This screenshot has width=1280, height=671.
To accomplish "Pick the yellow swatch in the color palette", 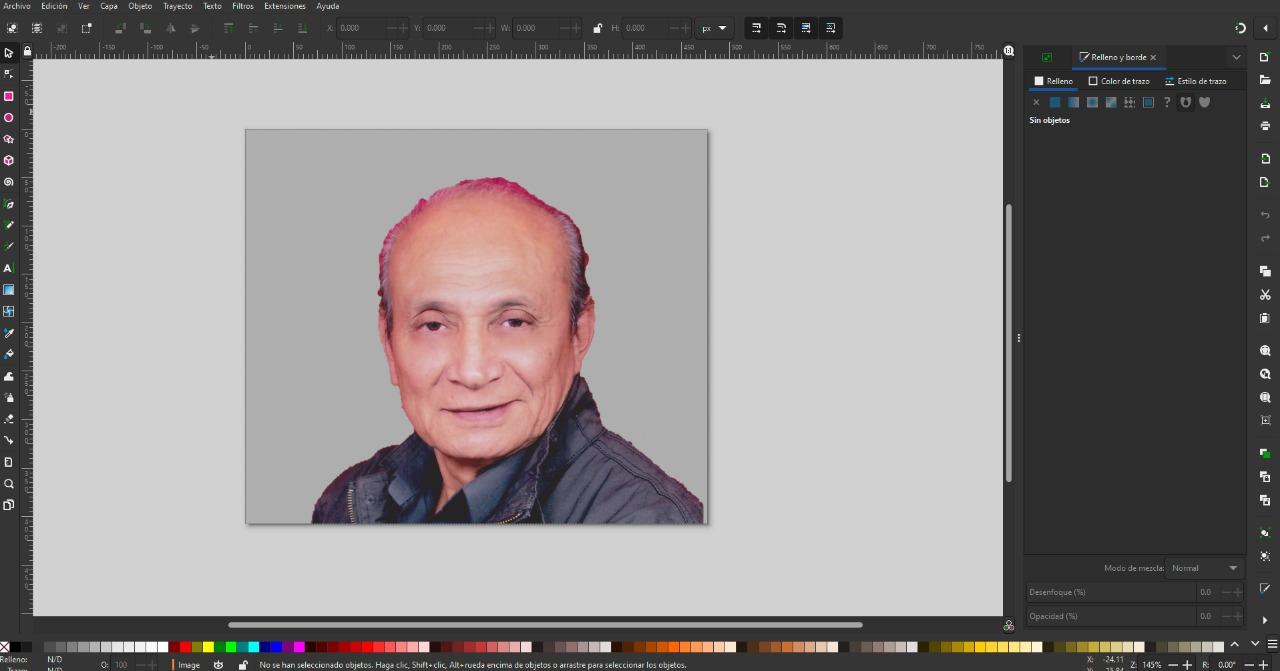I will click(208, 647).
